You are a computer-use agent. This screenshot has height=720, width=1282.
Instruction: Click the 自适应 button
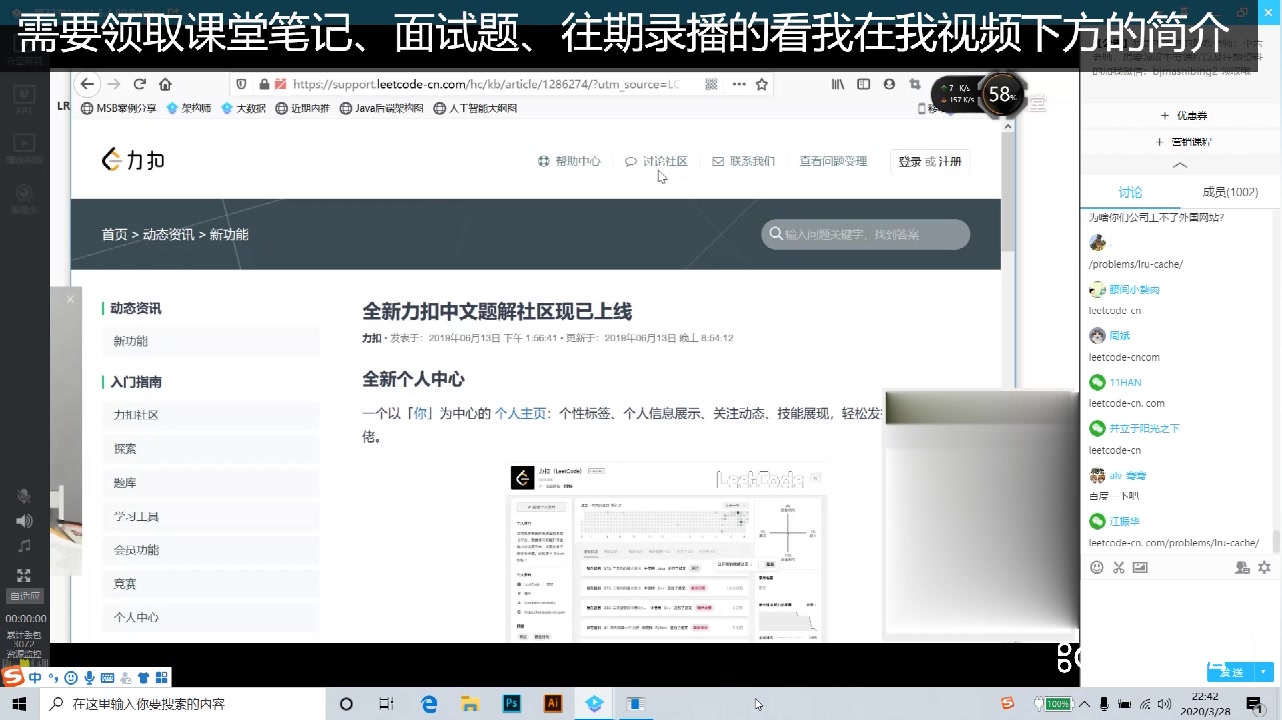(x=25, y=596)
